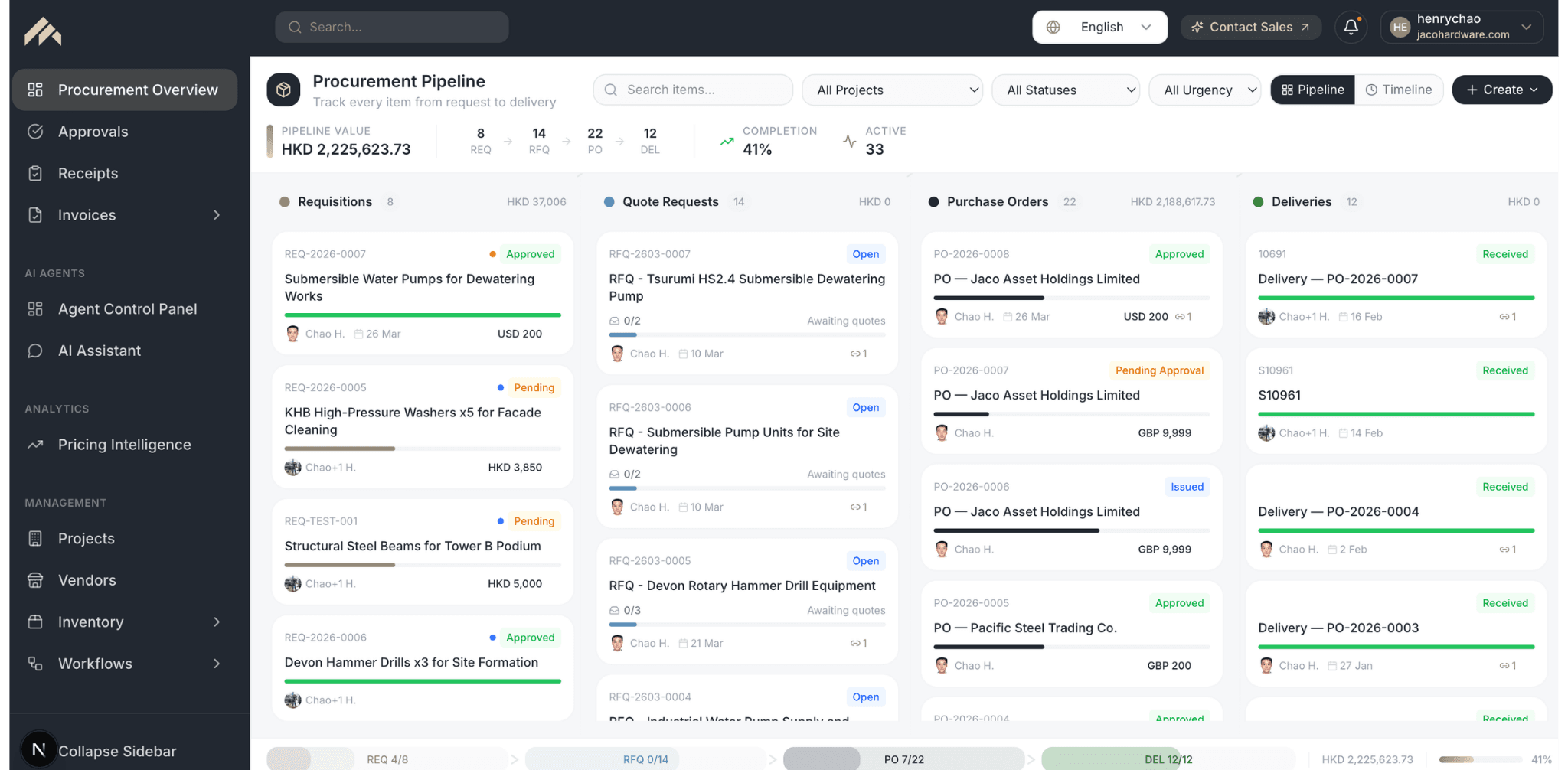Open the notifications bell icon
This screenshot has width=1568, height=770.
[1351, 27]
